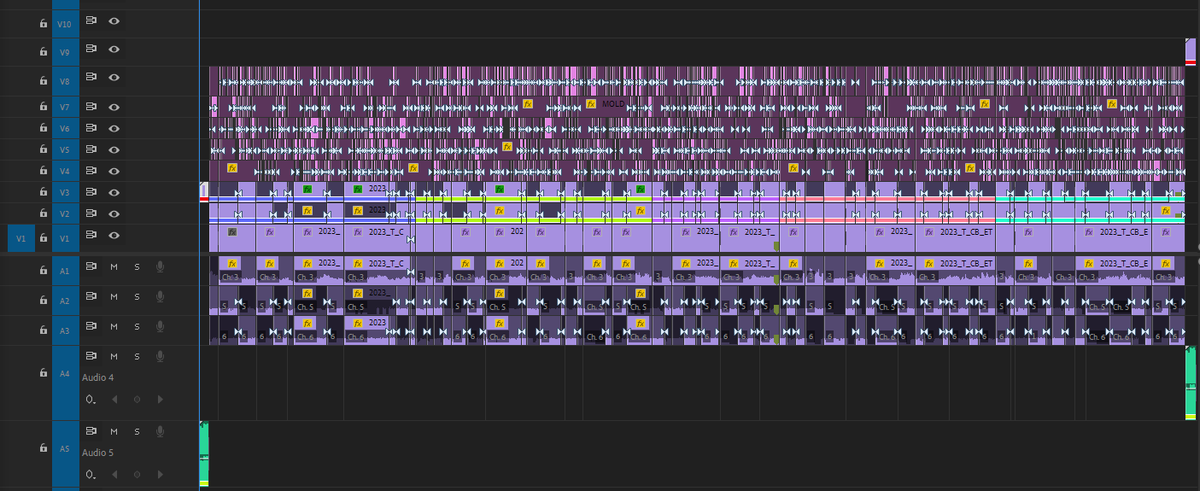Lock the Audio 4 track
1200x491 pixels.
click(43, 373)
